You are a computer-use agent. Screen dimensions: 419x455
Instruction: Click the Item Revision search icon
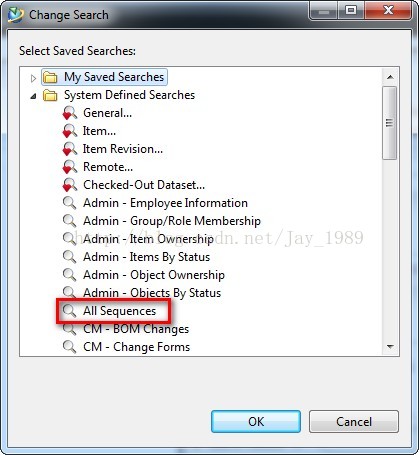tap(70, 149)
